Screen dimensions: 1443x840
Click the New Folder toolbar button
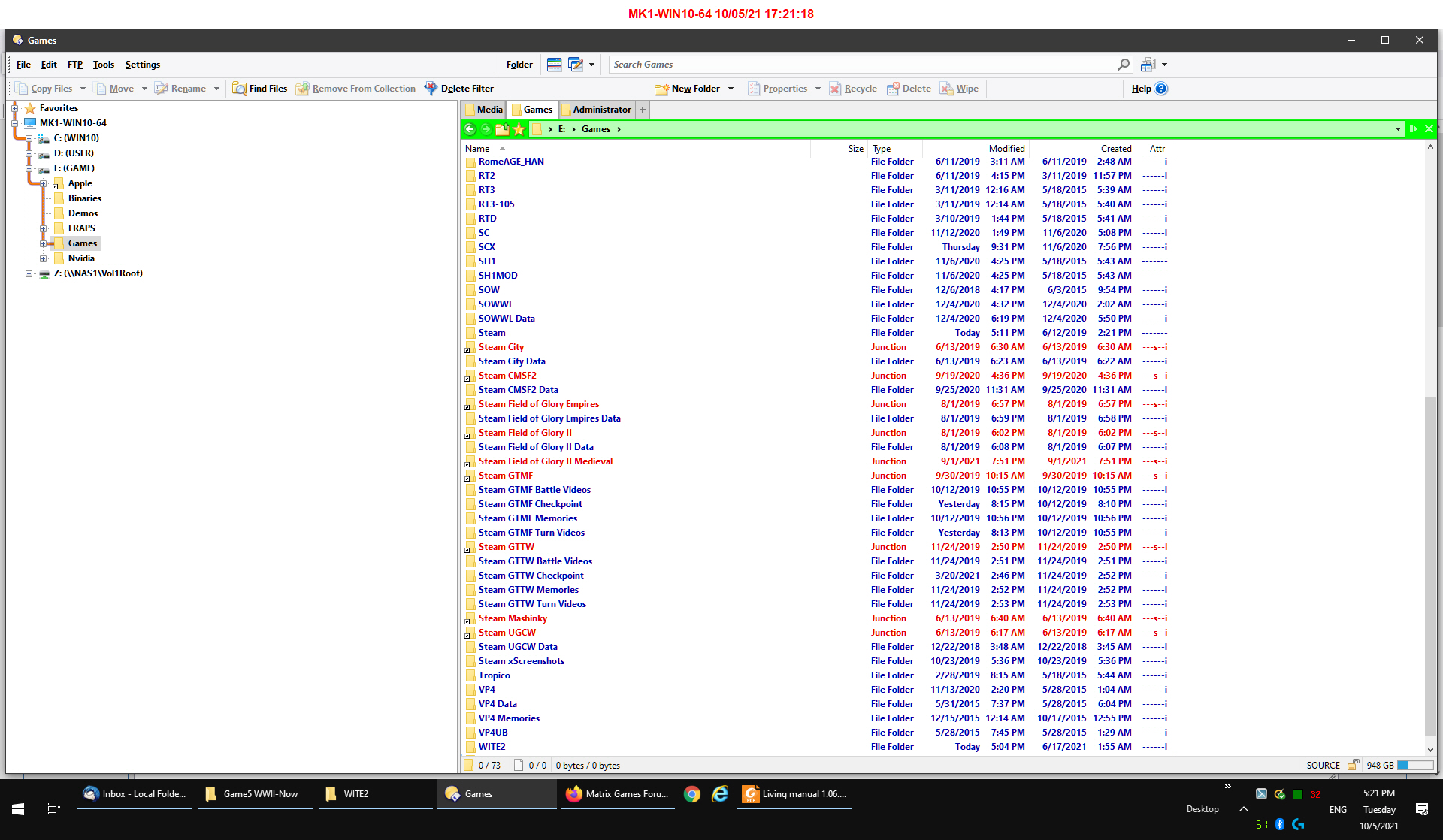click(x=688, y=89)
